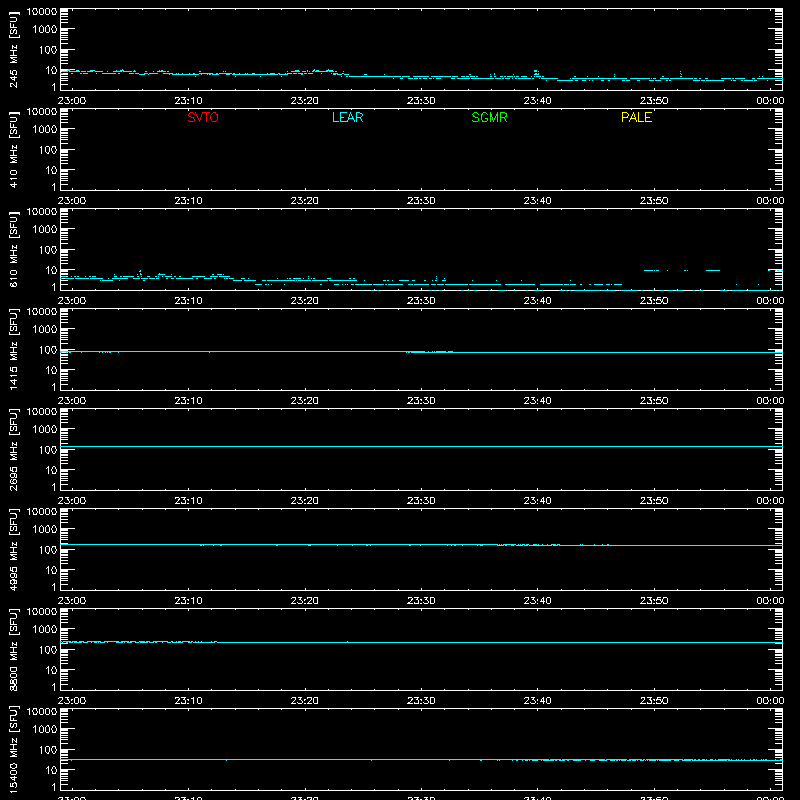Click the yellow PALE station label
800x800 pixels.
[636, 117]
